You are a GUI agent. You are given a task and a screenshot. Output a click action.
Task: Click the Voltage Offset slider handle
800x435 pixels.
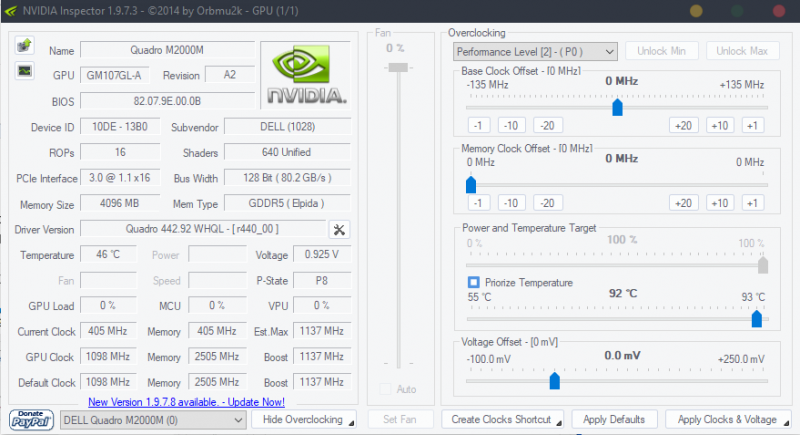point(555,380)
